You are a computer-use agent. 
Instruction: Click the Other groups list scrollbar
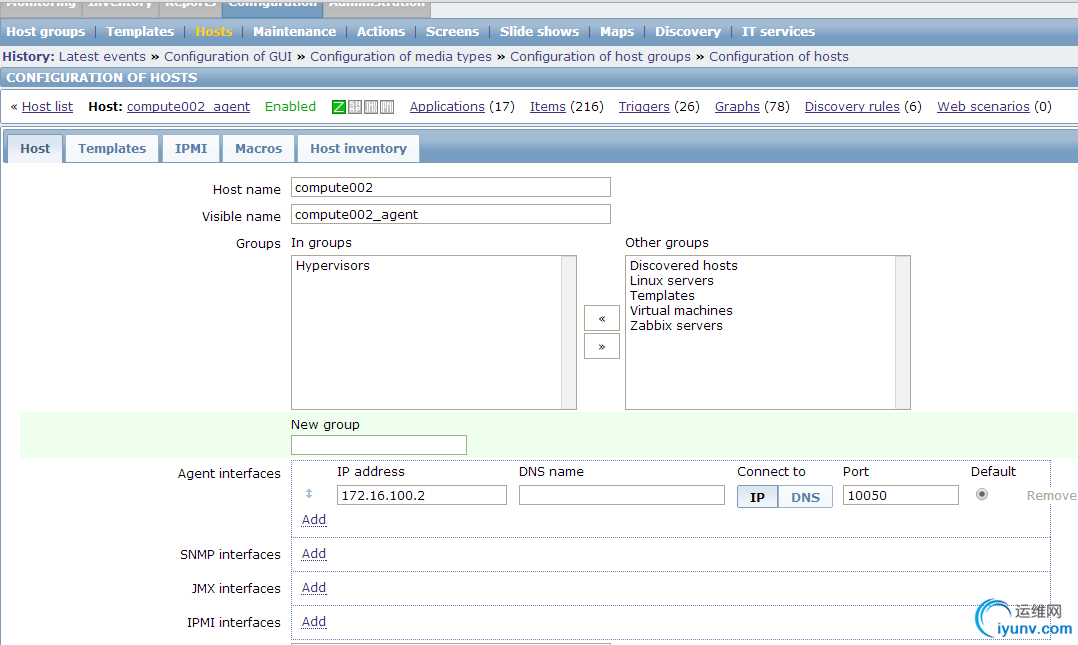coord(903,333)
